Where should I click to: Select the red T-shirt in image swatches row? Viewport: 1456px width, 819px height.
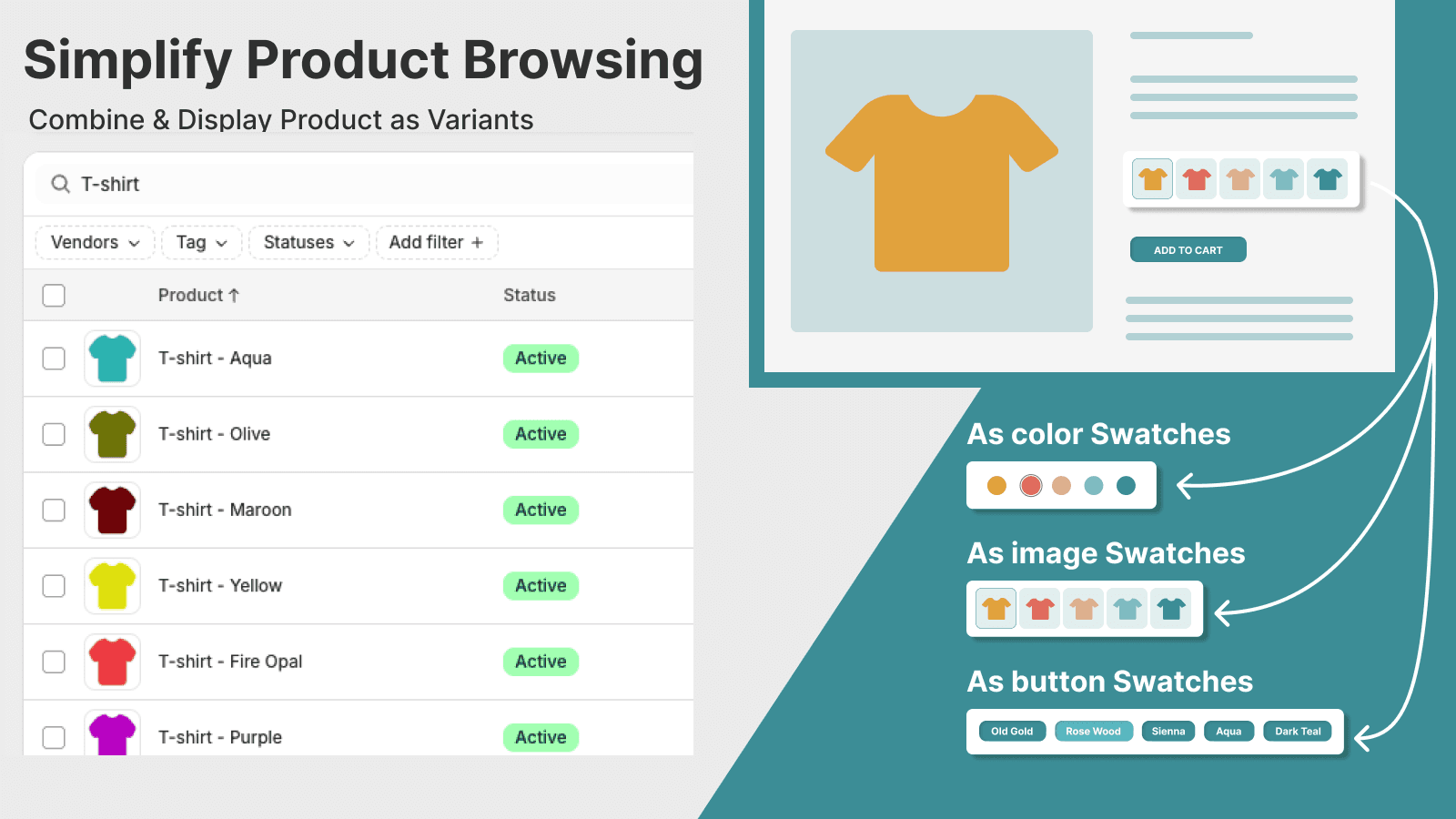(1040, 609)
